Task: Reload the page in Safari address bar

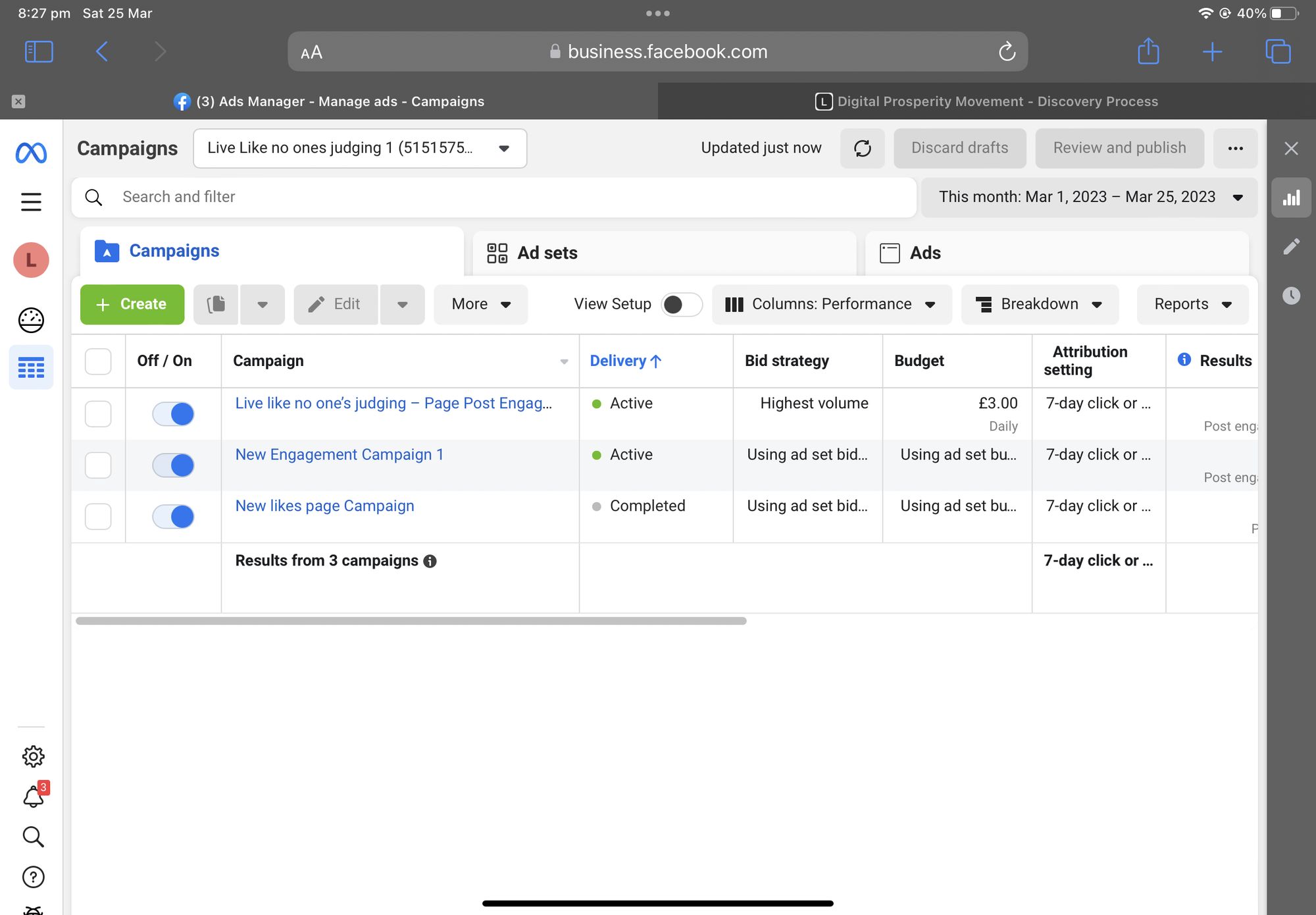Action: (1007, 51)
